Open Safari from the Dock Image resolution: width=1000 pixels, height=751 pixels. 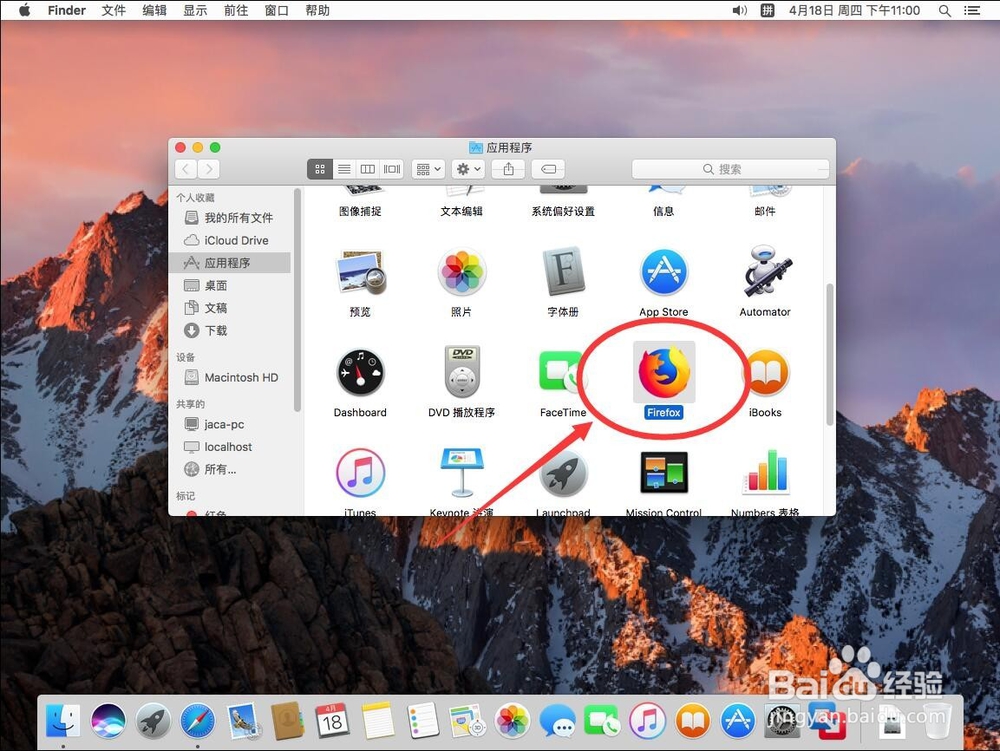click(198, 721)
